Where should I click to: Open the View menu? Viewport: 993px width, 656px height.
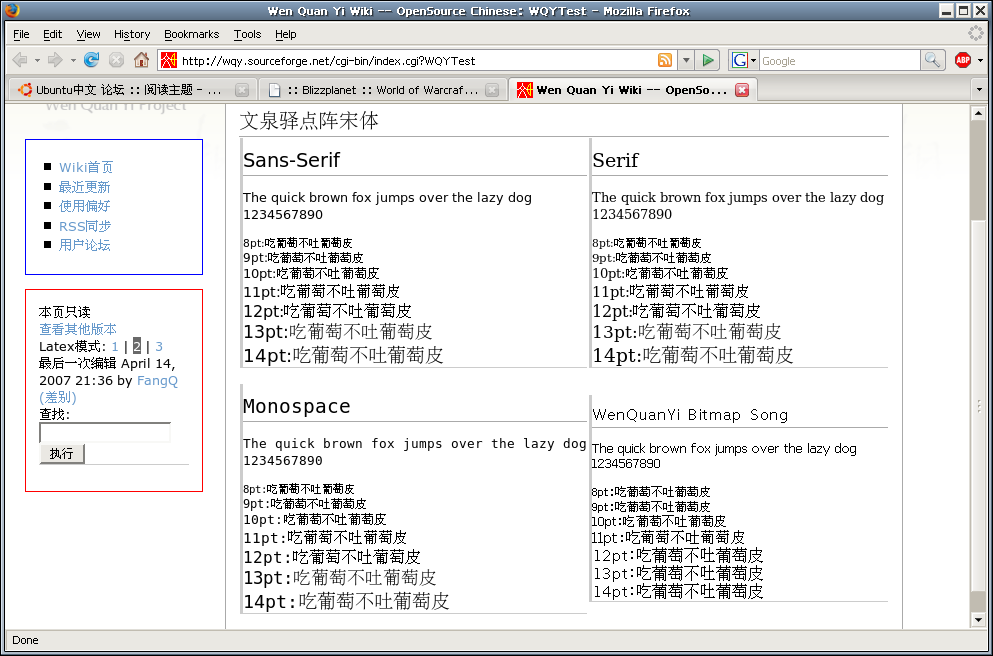tap(89, 34)
